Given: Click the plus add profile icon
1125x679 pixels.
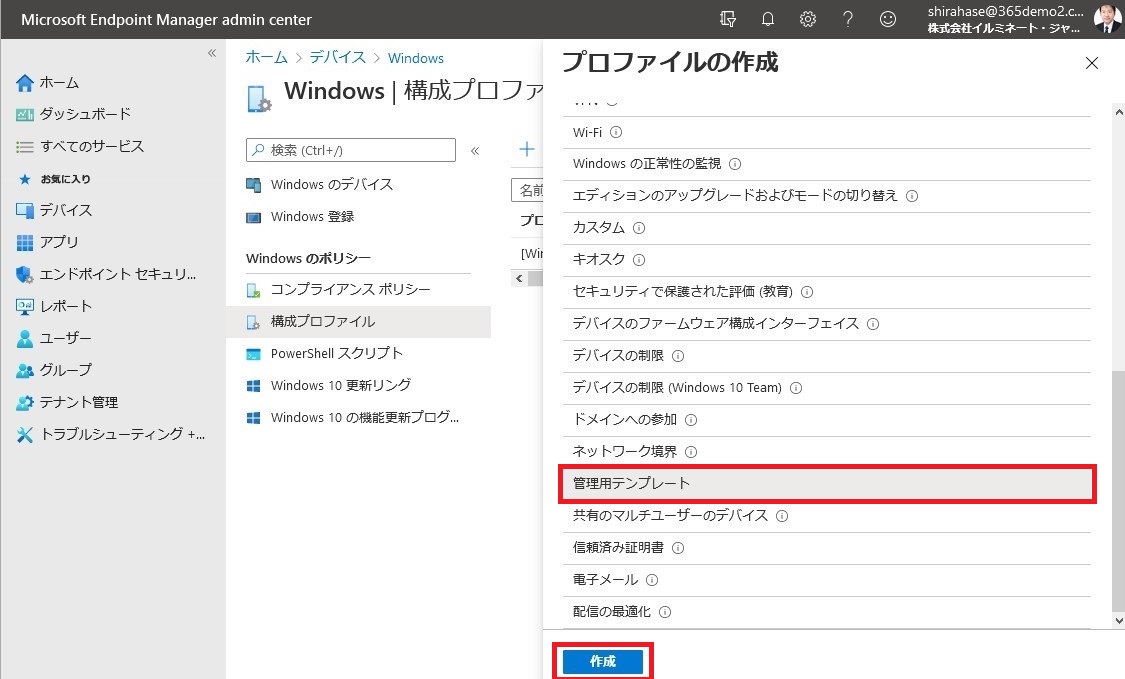Looking at the screenshot, I should [x=527, y=149].
